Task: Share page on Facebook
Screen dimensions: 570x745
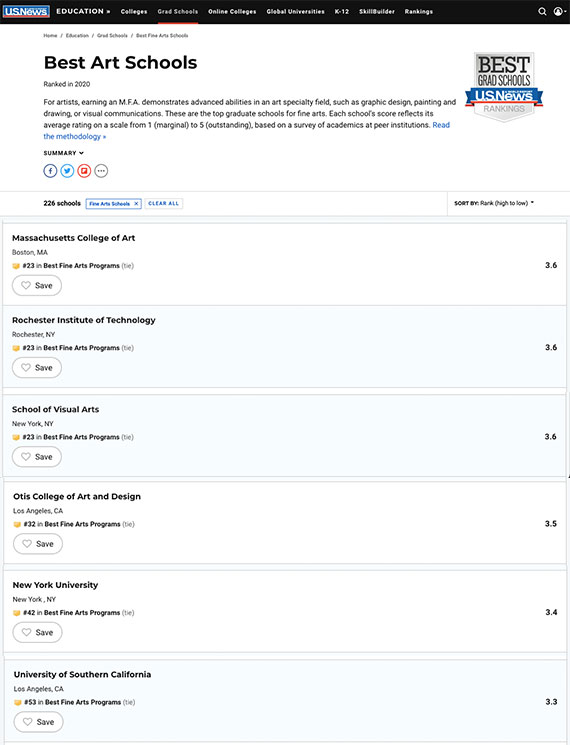Action: tap(50, 171)
